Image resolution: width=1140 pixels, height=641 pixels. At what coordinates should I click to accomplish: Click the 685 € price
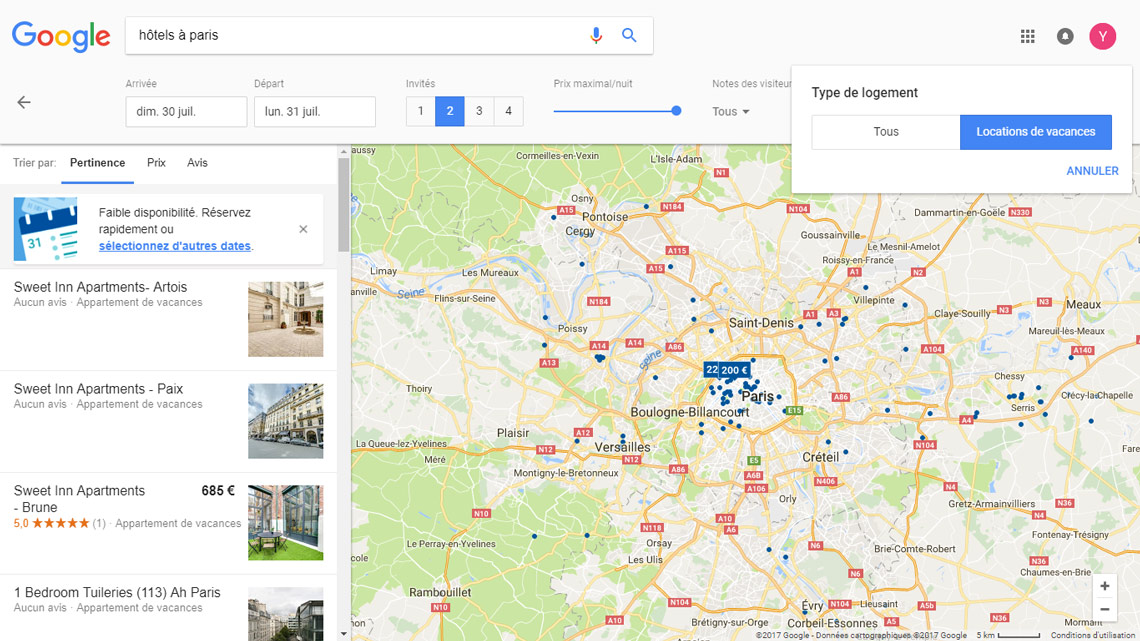click(x=218, y=491)
